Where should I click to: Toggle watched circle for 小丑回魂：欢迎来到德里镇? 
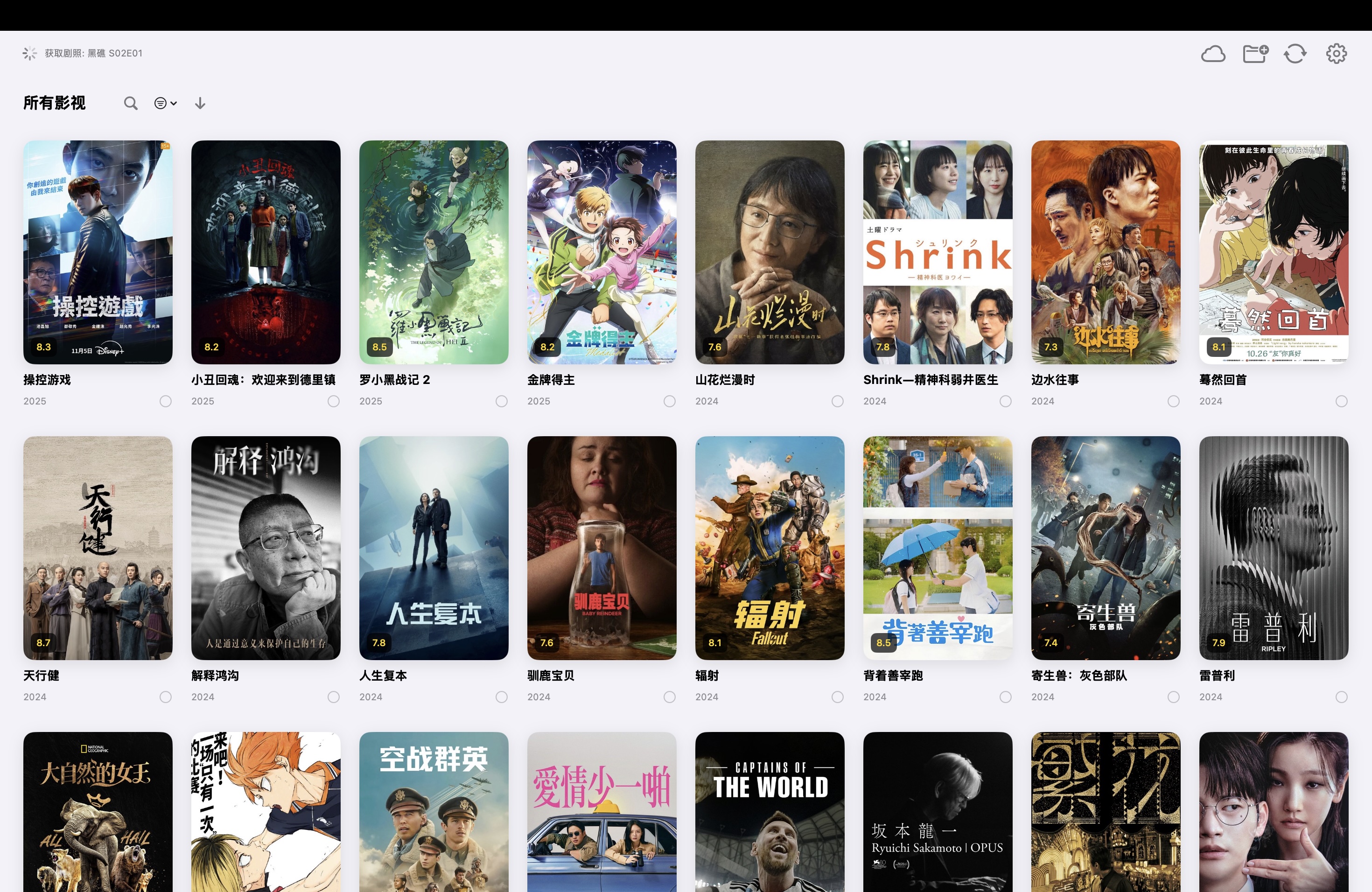tap(333, 401)
